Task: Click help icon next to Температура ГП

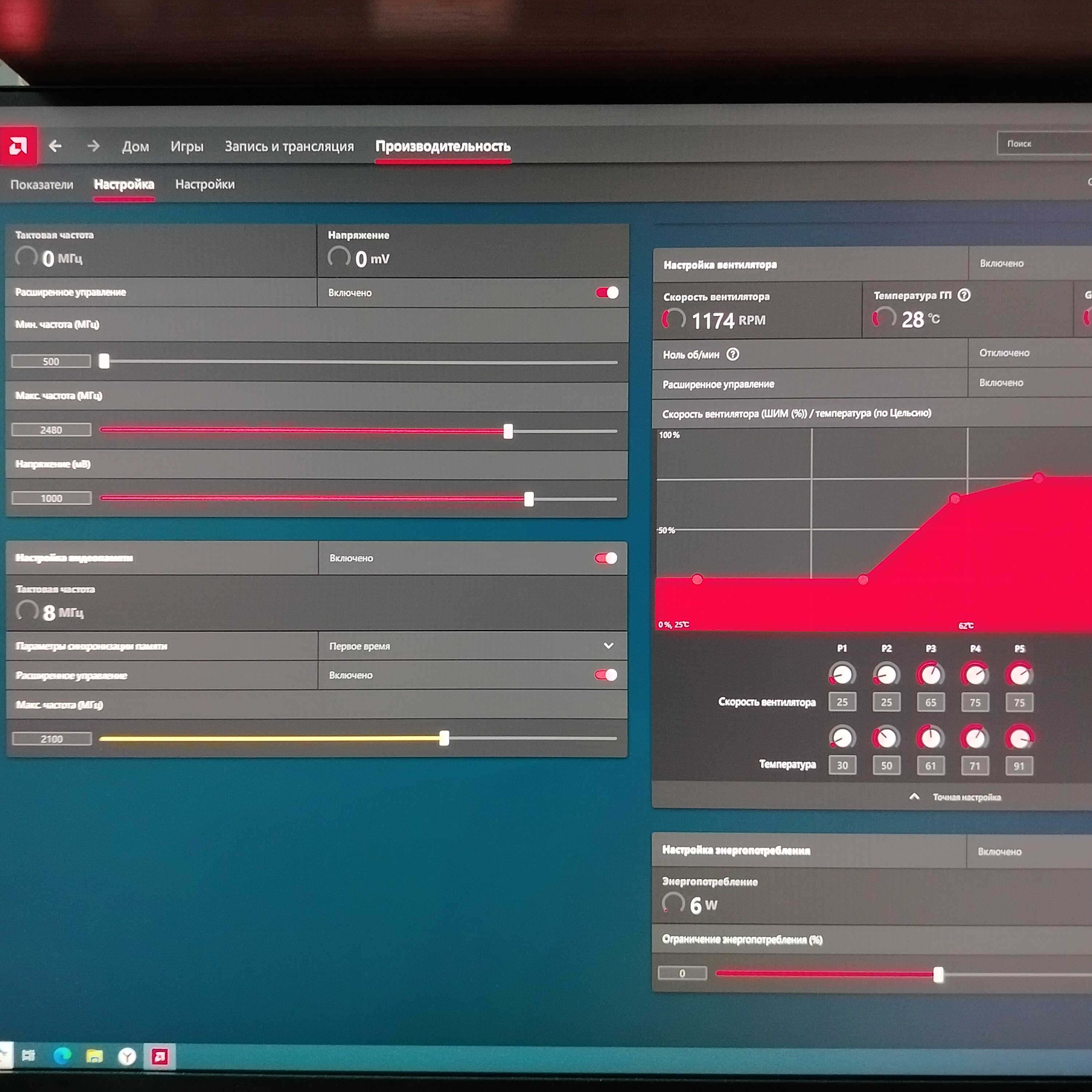Action: pos(964,295)
